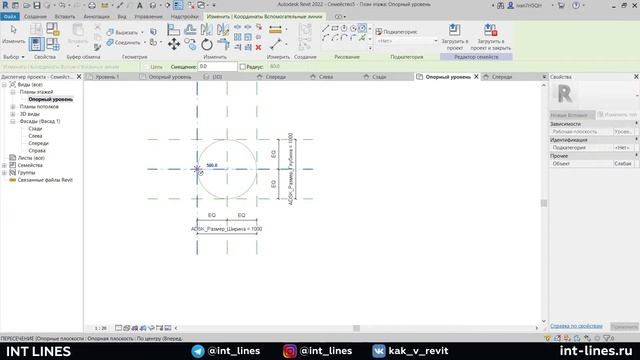Switch to the Слева view tab

coord(326,77)
